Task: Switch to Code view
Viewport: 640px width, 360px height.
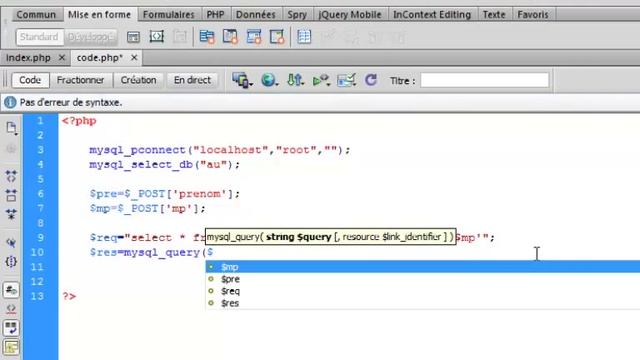Action: [30, 80]
